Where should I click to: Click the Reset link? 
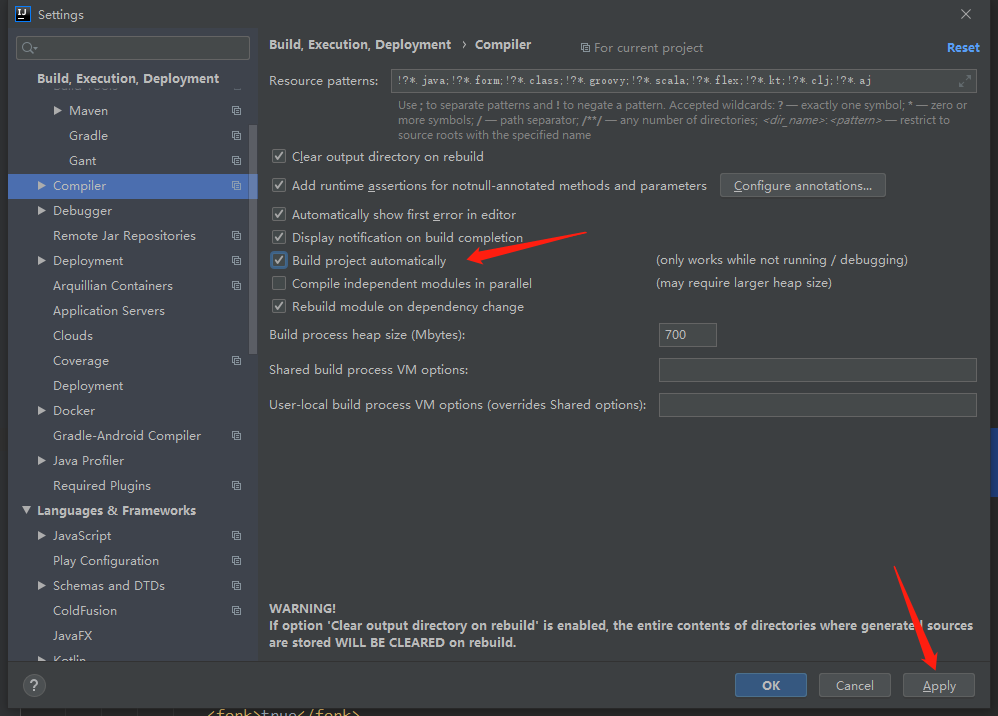coord(962,47)
